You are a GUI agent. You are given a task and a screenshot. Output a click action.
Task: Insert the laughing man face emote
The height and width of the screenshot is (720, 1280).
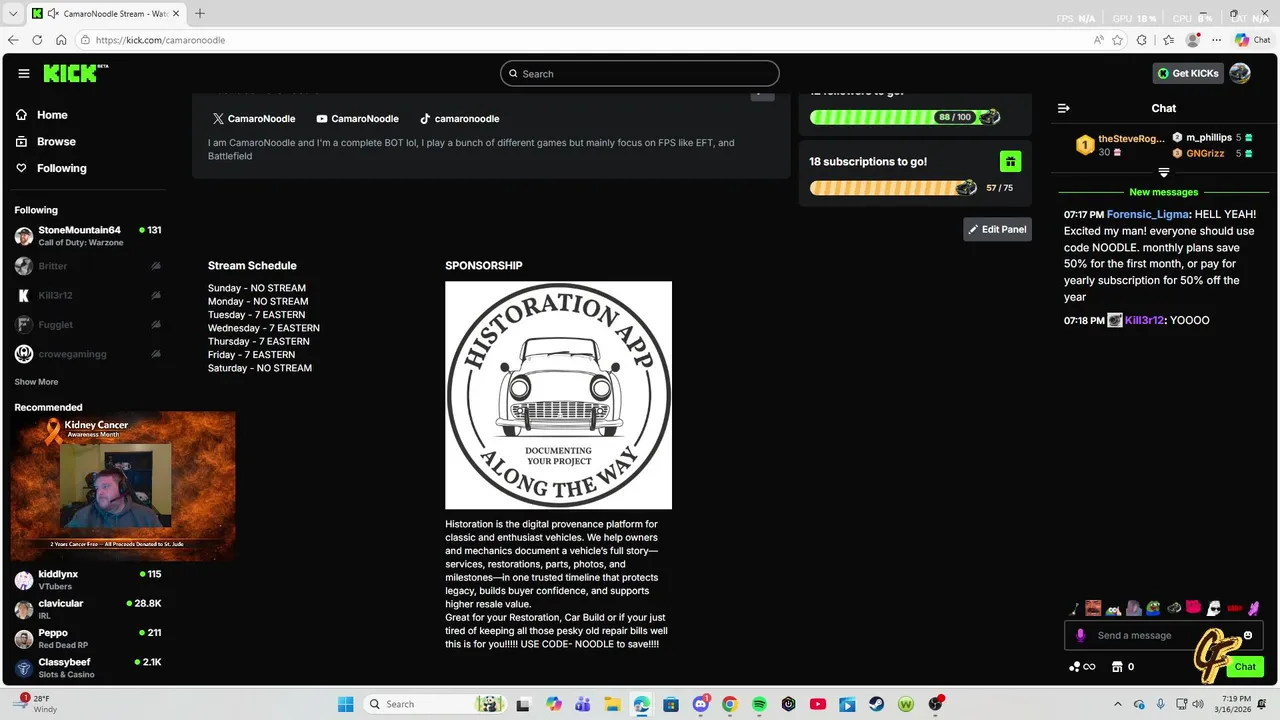click(x=1093, y=608)
